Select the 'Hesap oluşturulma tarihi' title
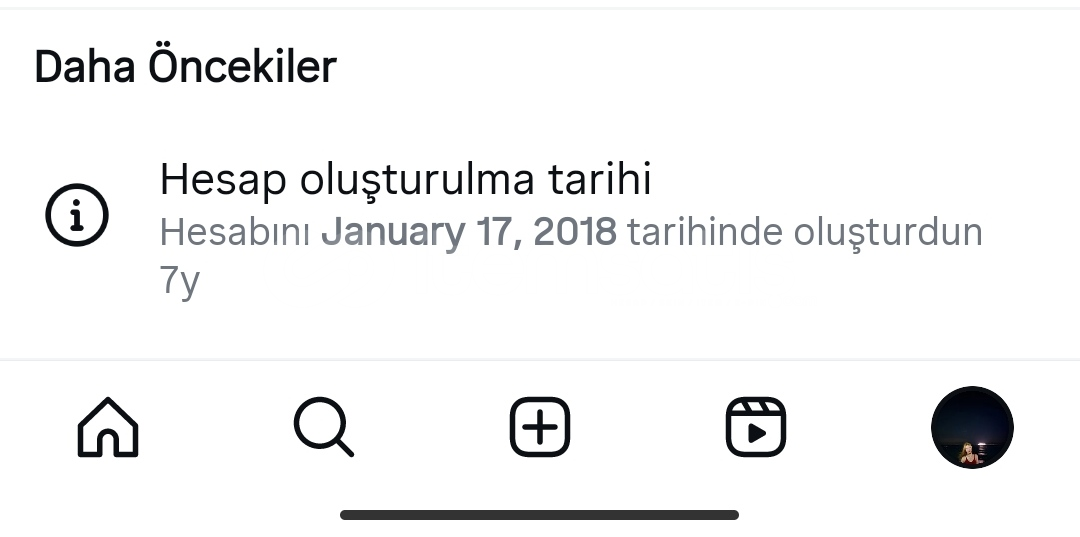Image resolution: width=1080 pixels, height=537 pixels. point(405,180)
